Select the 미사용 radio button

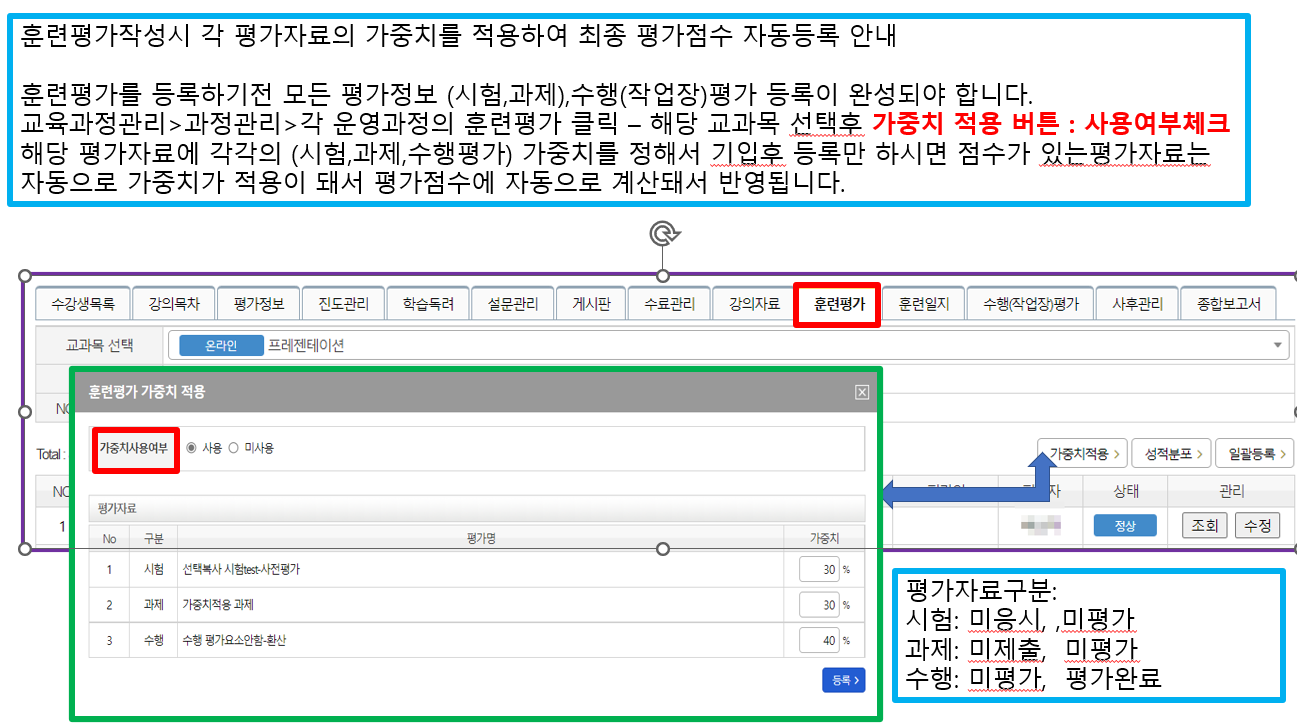234,448
